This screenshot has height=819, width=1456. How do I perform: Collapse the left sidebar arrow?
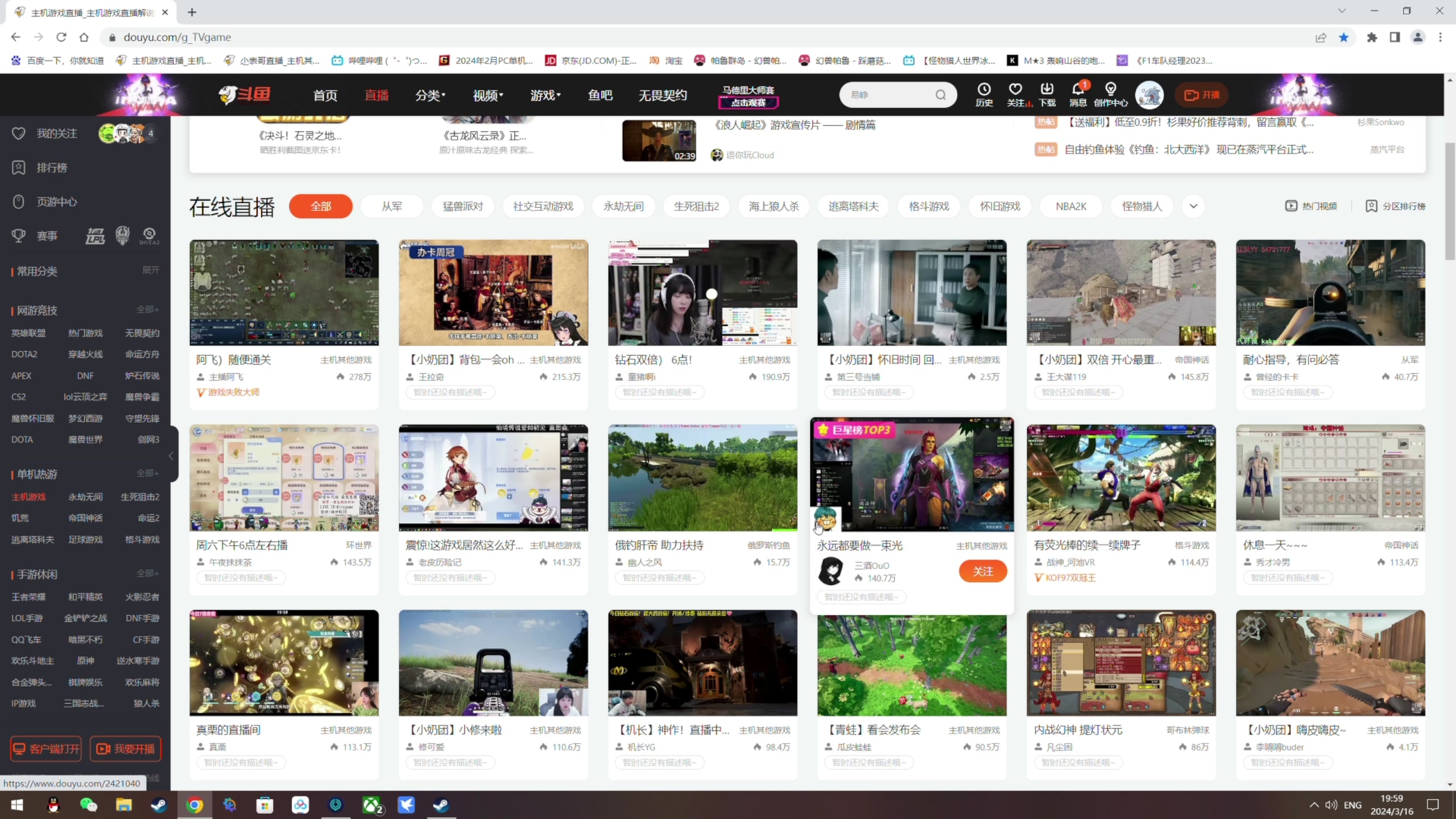click(x=171, y=456)
